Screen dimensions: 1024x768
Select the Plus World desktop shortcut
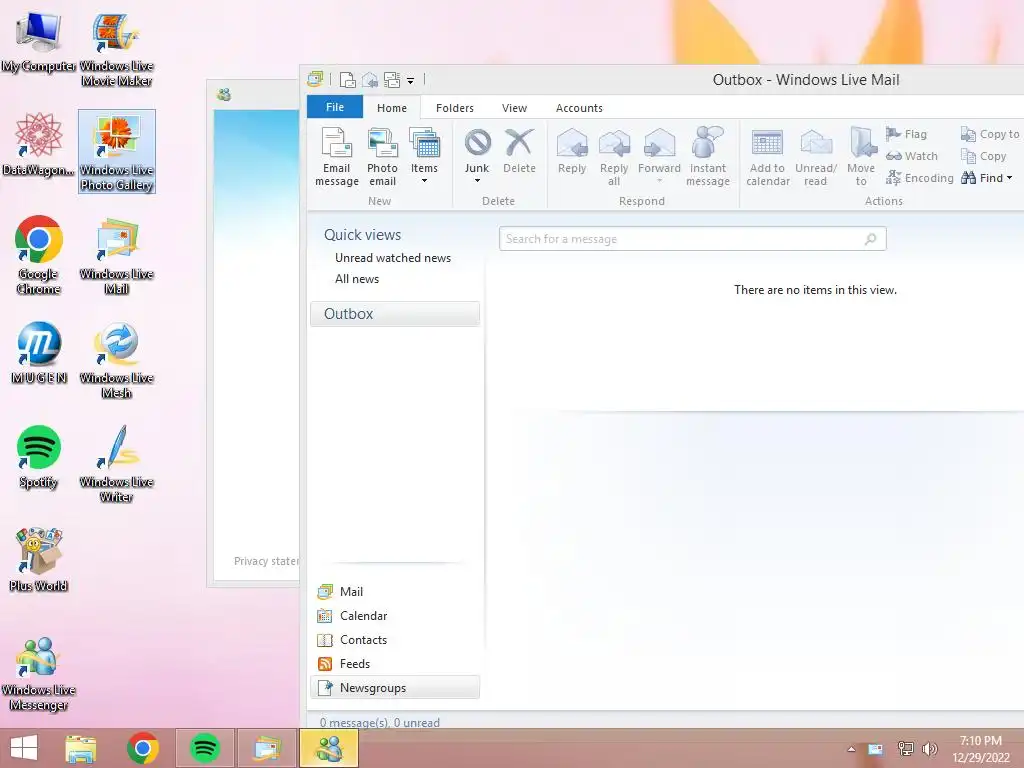39,560
